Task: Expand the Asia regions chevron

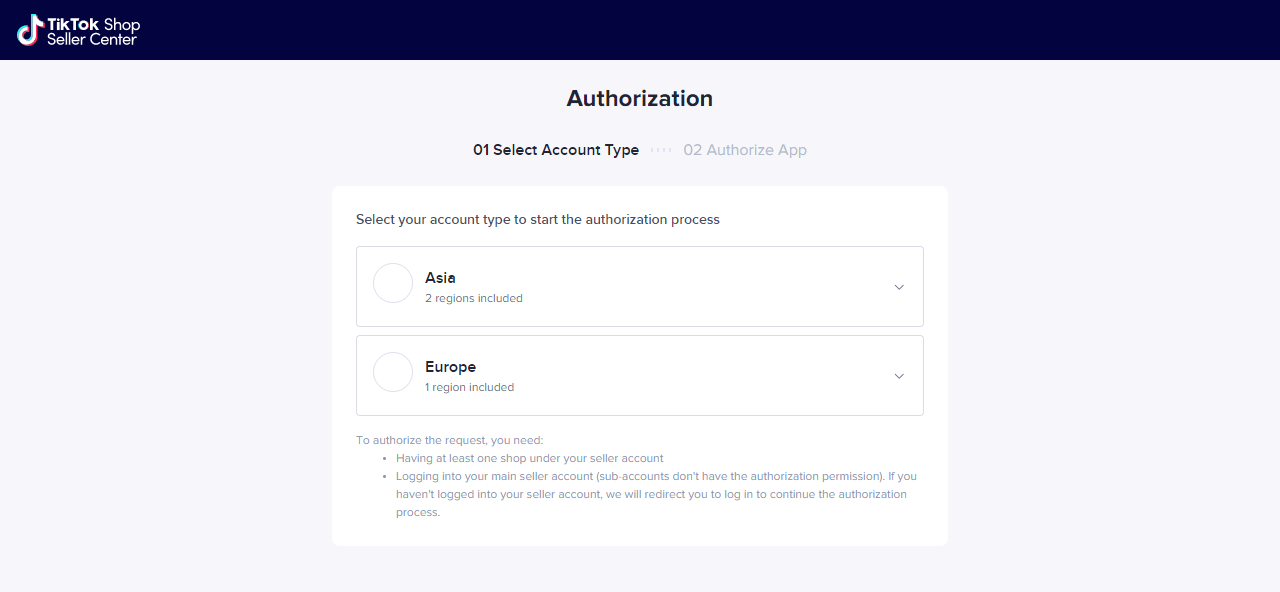Action: [899, 287]
